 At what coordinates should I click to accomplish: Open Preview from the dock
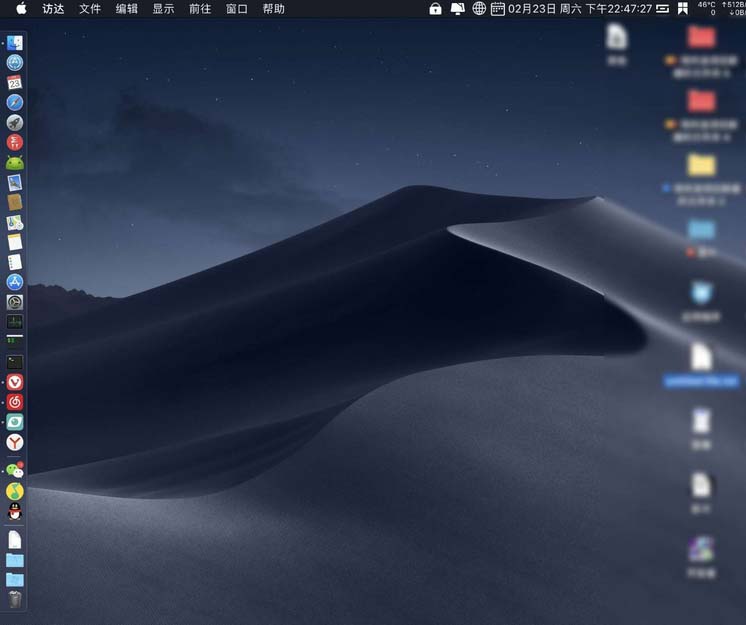(x=15, y=183)
